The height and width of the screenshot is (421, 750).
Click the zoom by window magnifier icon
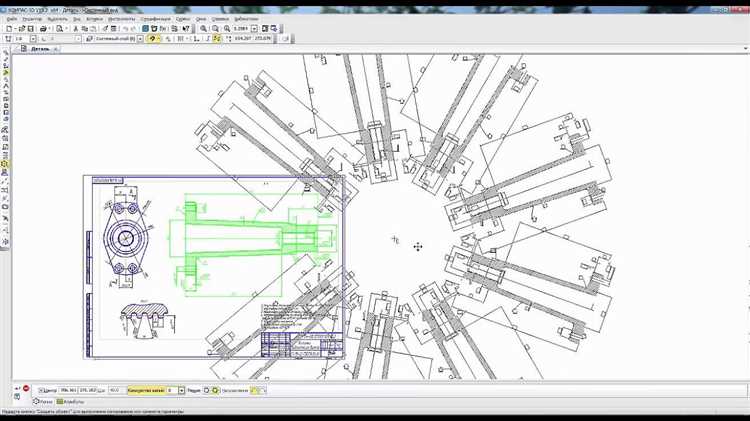pos(215,29)
